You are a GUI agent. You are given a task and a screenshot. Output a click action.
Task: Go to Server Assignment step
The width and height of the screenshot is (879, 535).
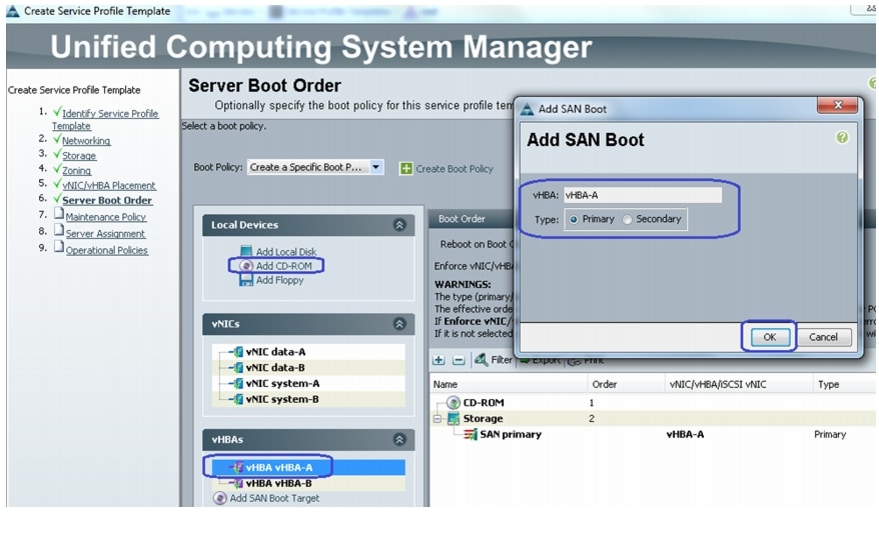coord(105,234)
